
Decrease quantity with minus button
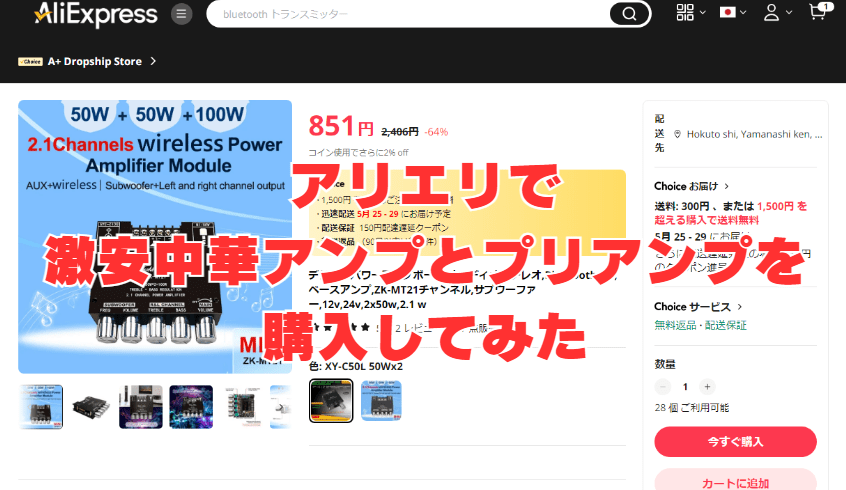click(x=663, y=386)
